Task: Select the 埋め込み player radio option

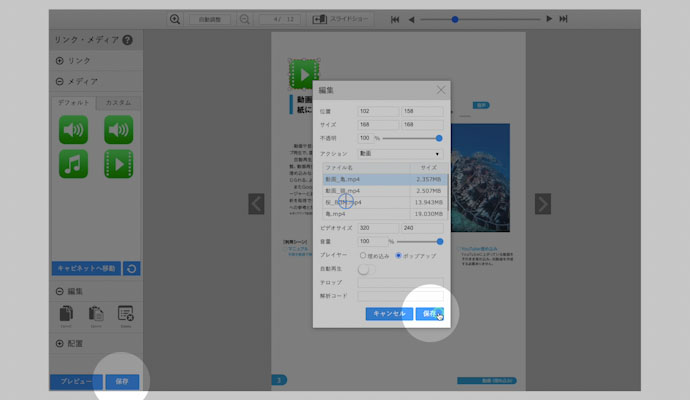Action: 362,255
